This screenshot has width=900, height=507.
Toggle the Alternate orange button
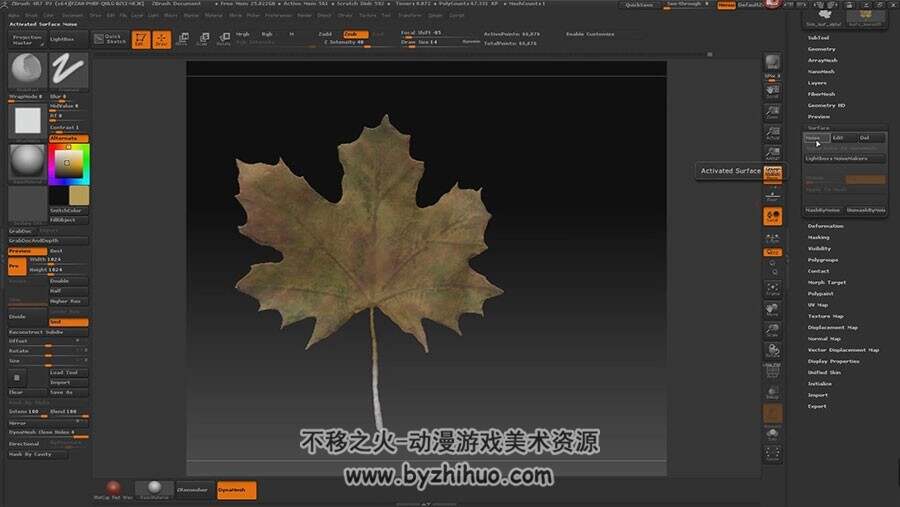click(x=68, y=138)
